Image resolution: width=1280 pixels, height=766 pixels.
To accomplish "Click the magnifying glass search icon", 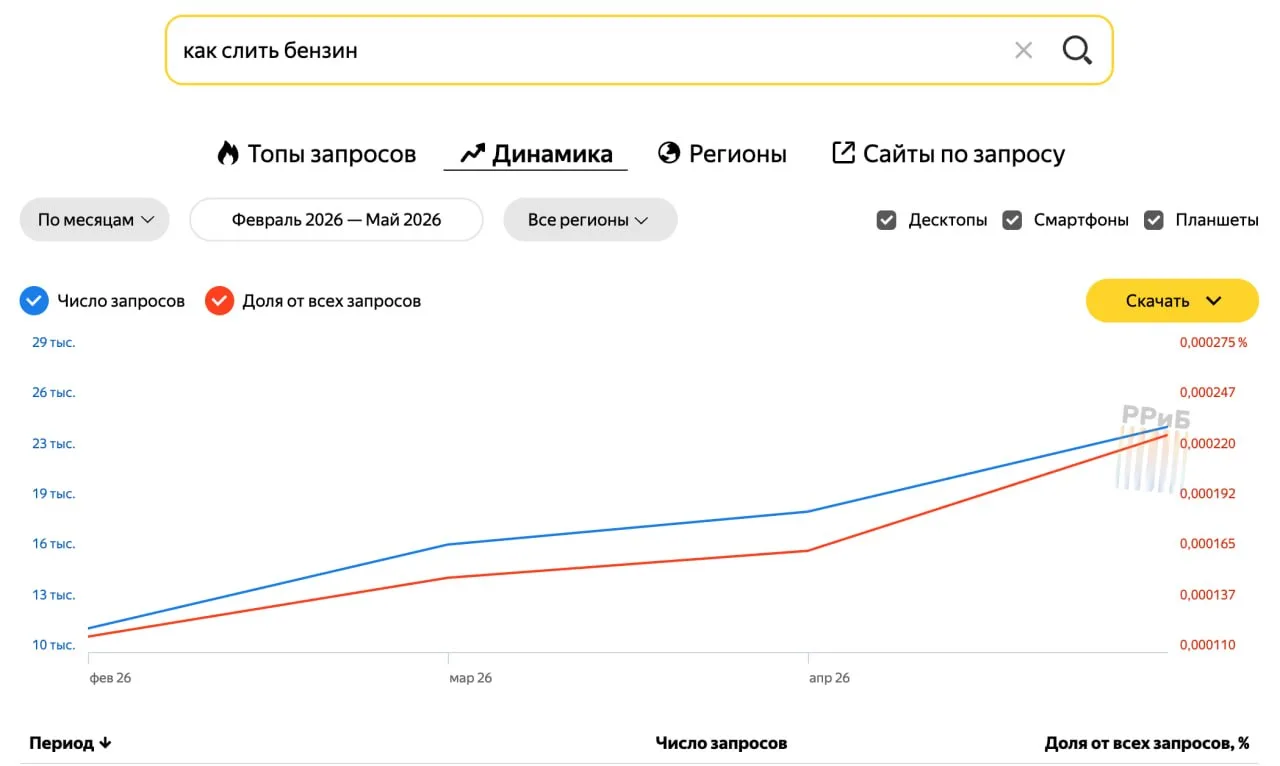I will [1077, 50].
